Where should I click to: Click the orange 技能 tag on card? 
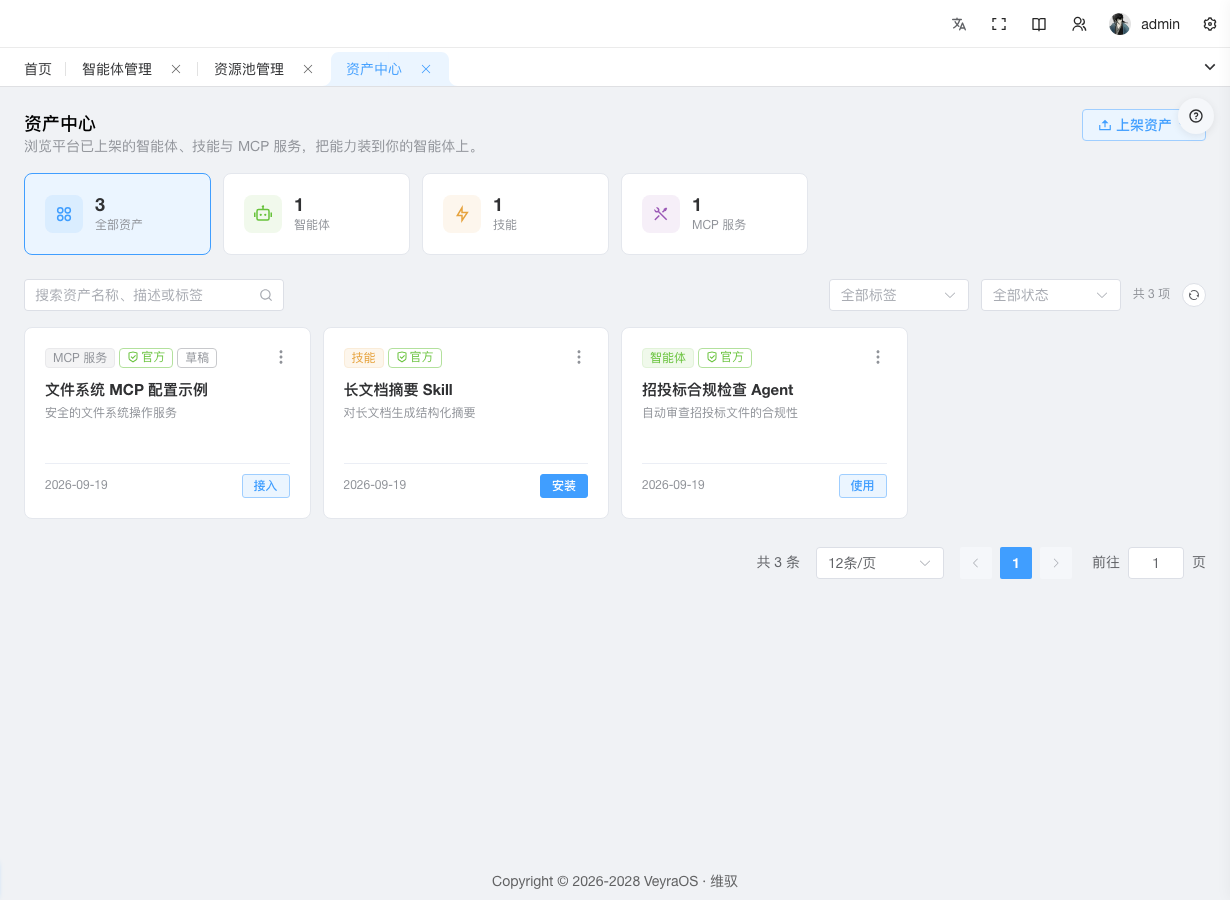coord(363,357)
